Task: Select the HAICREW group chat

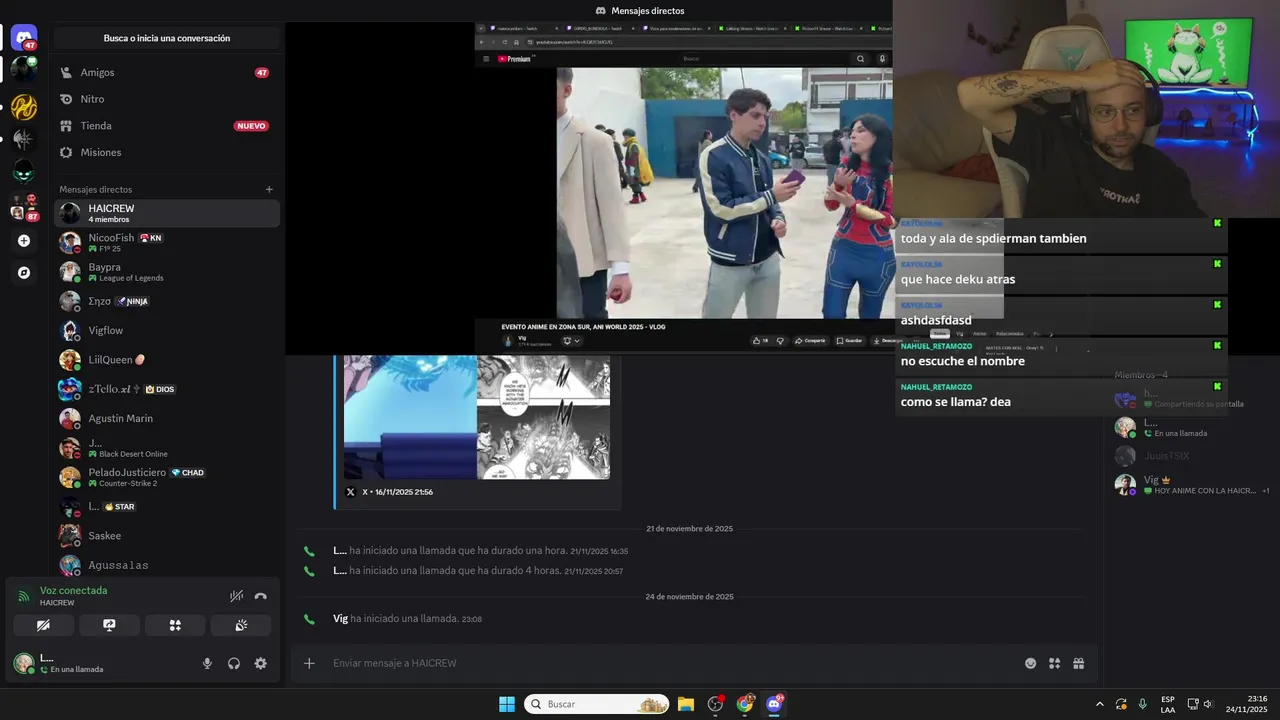Action: pyautogui.click(x=167, y=213)
